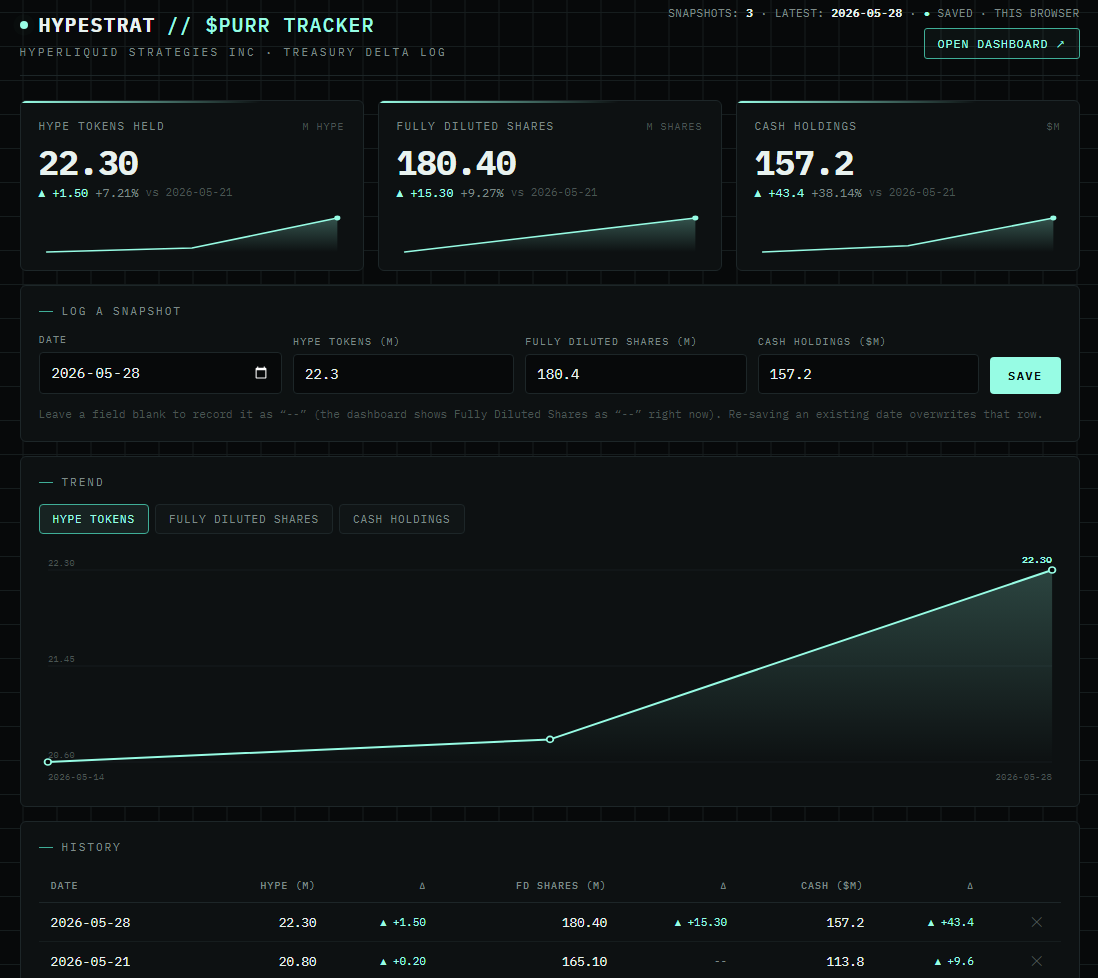Open the Cash Holdings sparkline card

(908, 186)
